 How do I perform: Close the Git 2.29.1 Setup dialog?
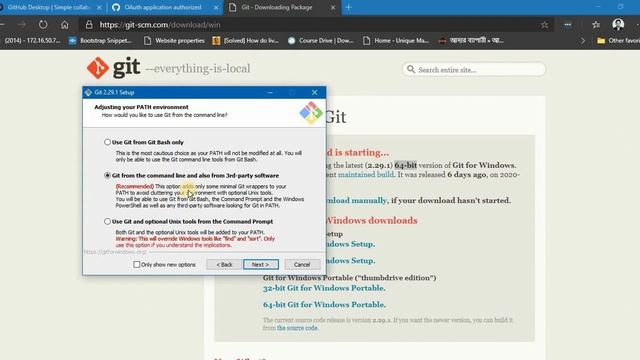point(314,93)
